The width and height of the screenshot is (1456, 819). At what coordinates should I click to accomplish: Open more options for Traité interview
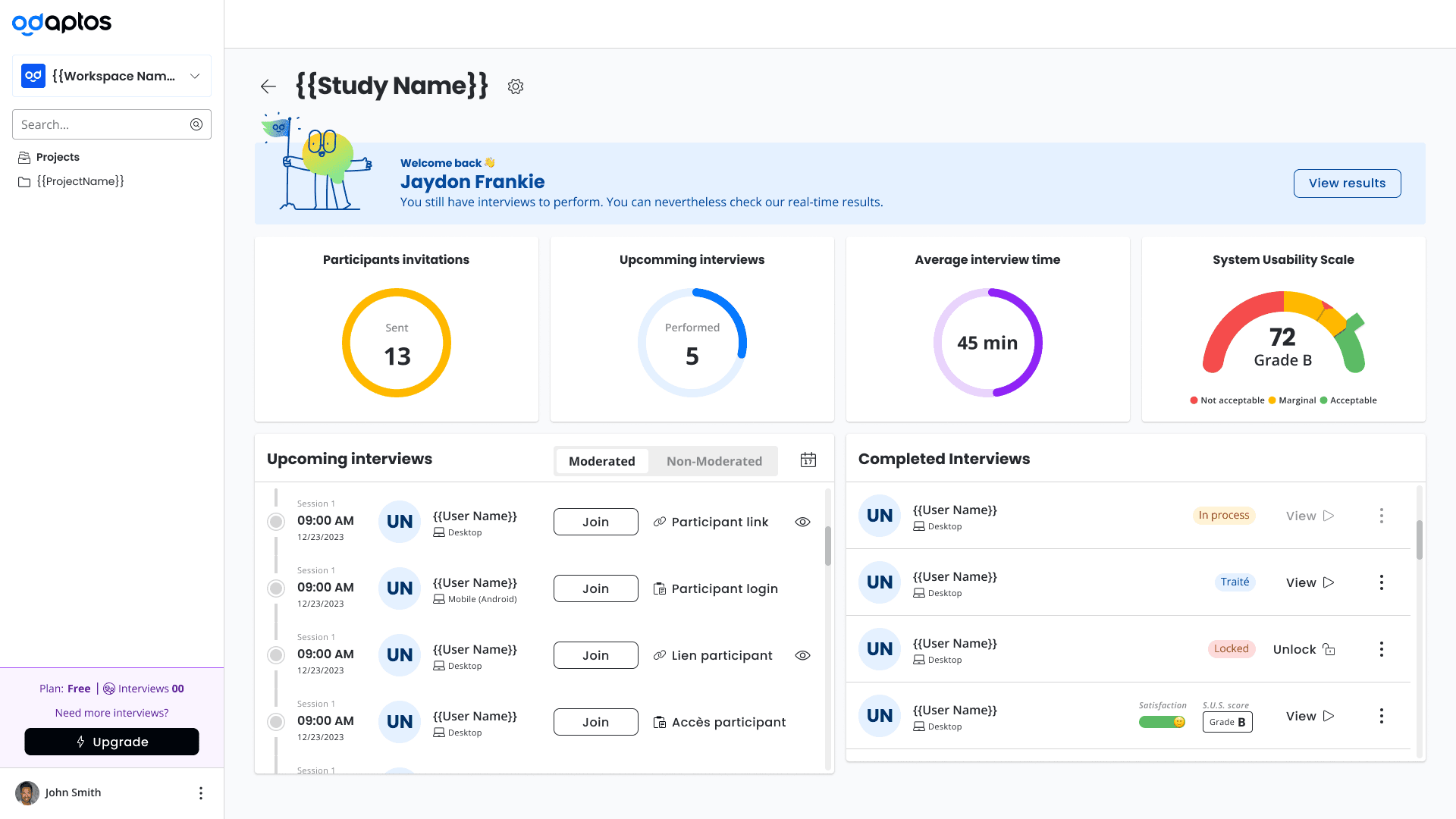[x=1382, y=582]
